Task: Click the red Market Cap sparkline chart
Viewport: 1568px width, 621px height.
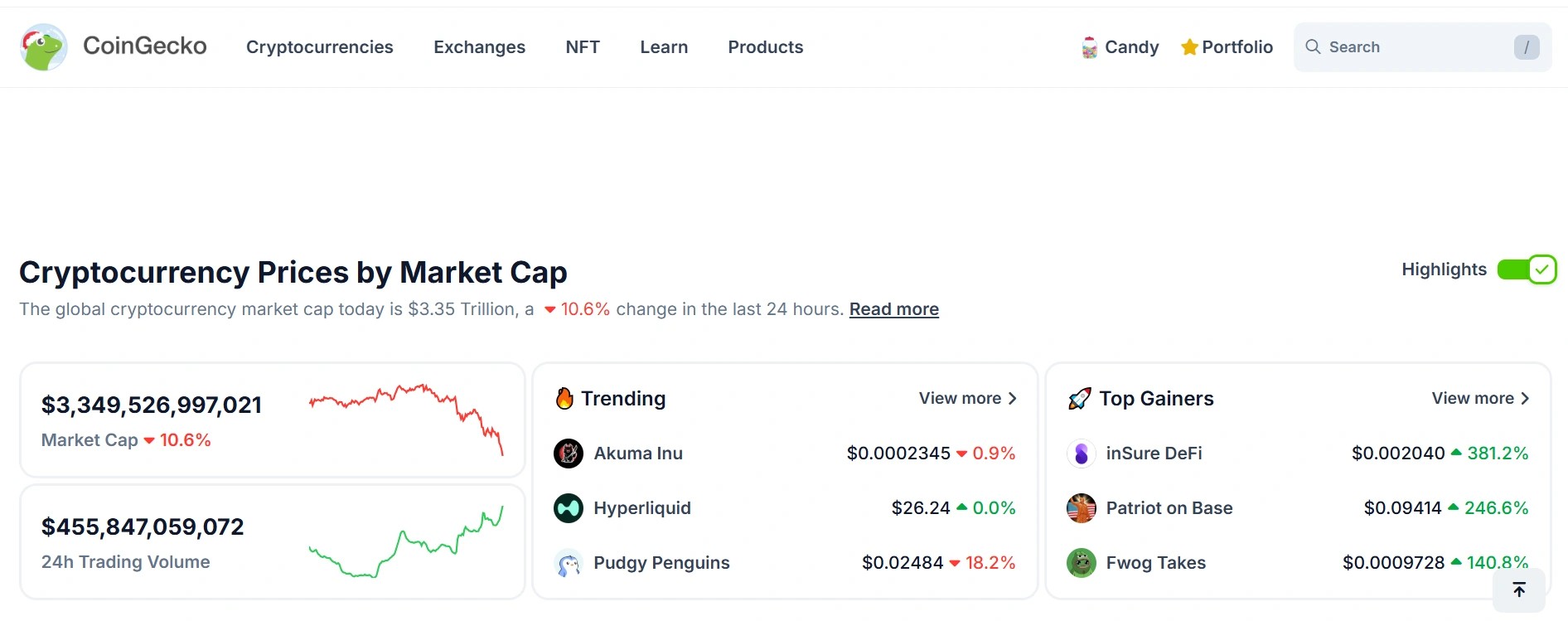Action: (406, 417)
